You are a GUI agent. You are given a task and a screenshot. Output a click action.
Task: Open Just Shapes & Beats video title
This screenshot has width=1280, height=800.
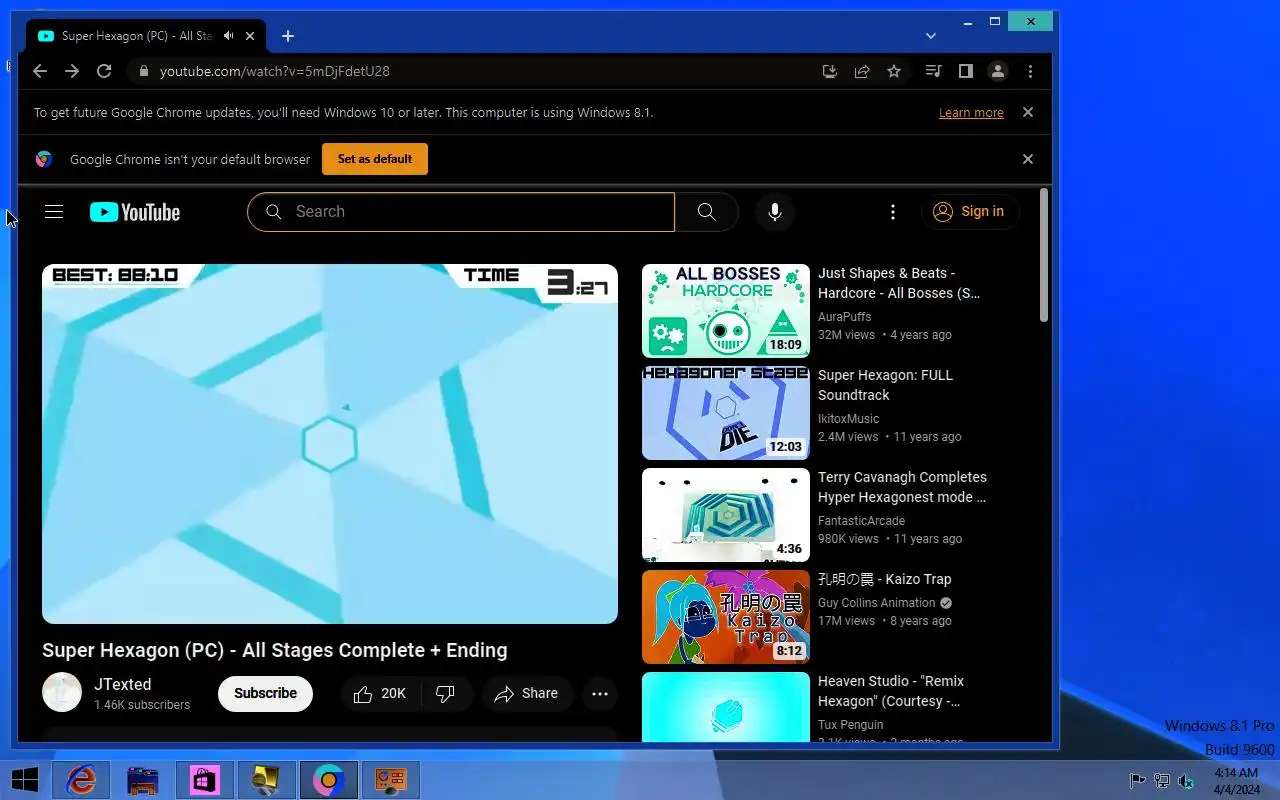pyautogui.click(x=899, y=283)
